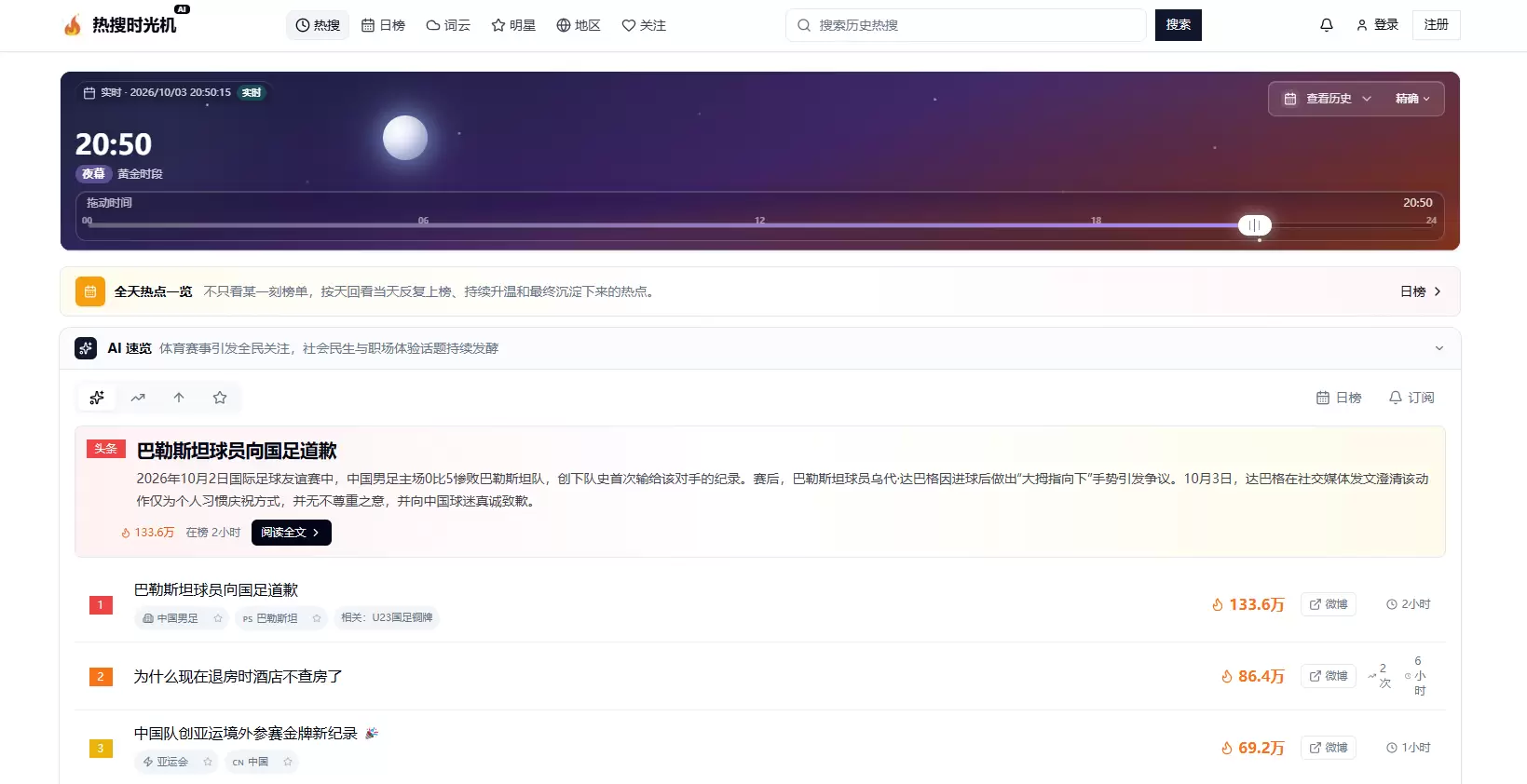Jump the timeline to the 06 mark
This screenshot has width=1527, height=784.
(423, 222)
